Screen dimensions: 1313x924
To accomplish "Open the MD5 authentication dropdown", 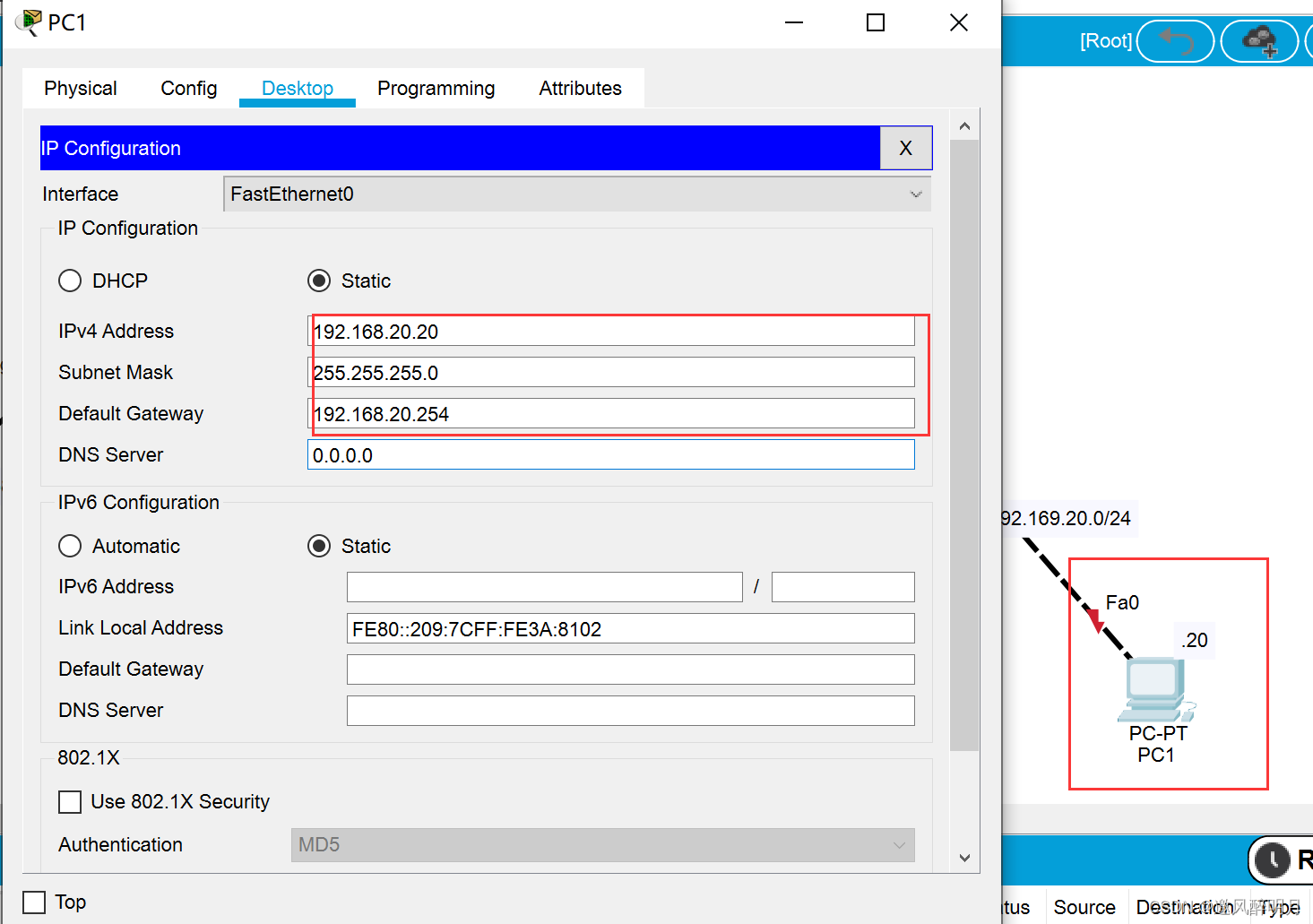I will 602,845.
